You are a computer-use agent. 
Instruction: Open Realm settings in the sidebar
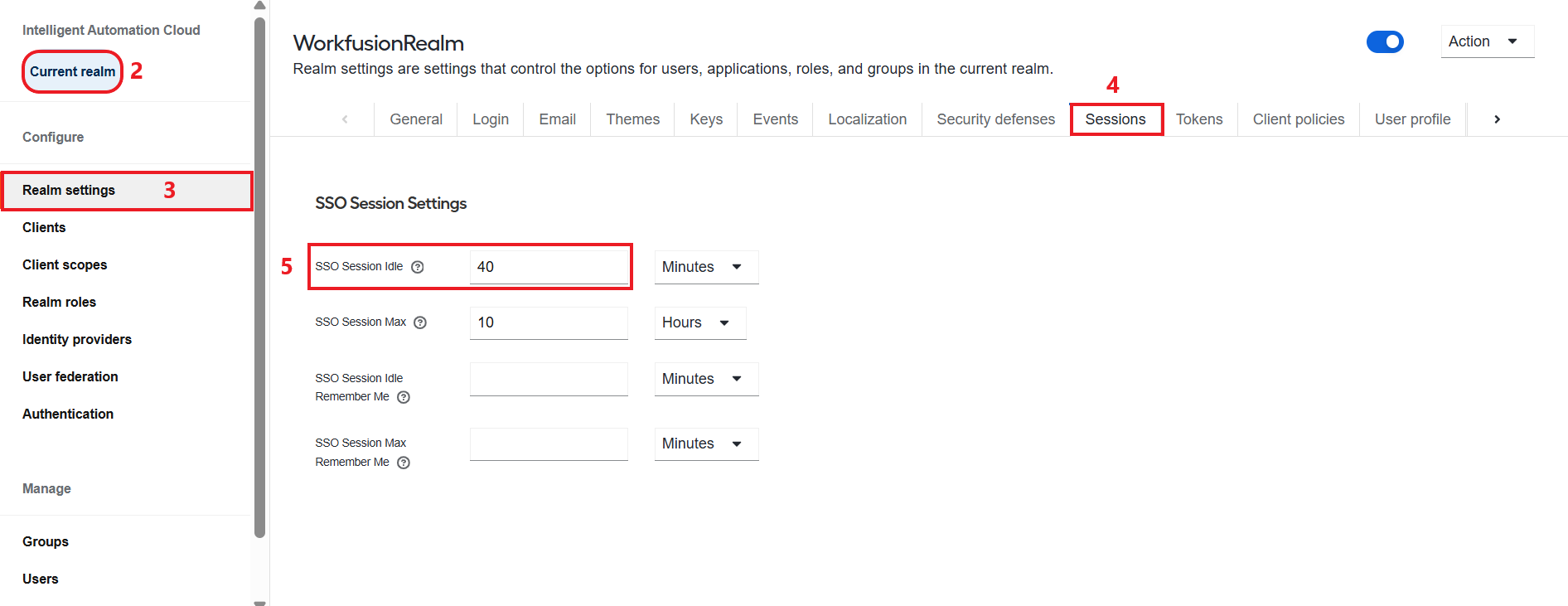click(126, 191)
